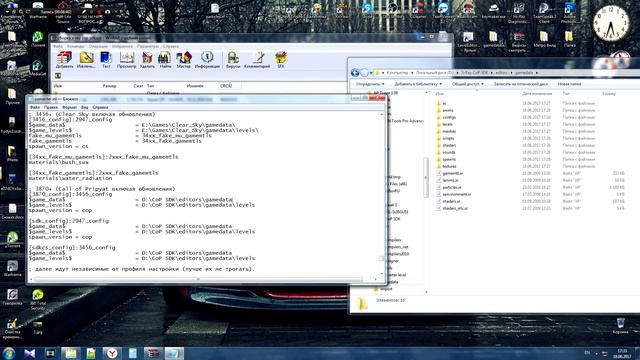Open the Windows Start orb
640x360 pixels.
coord(9,353)
